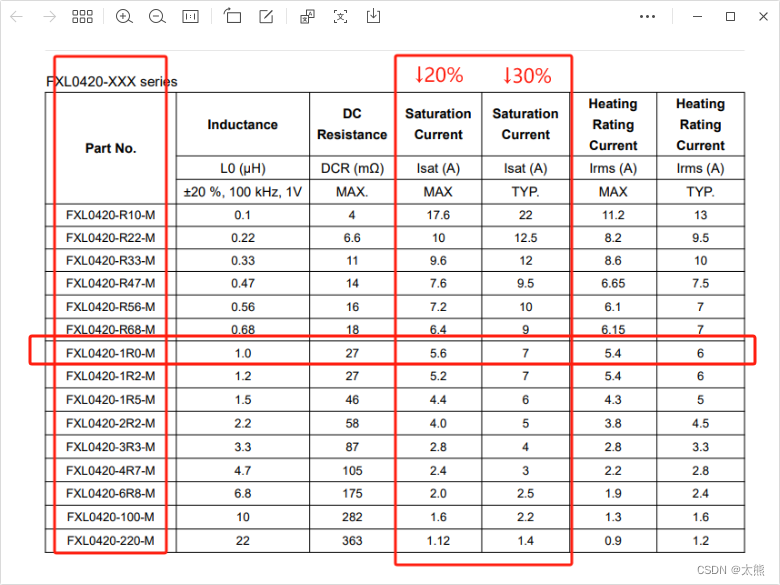The height and width of the screenshot is (585, 780).
Task: Click the 0.56 inductance value
Action: 243,307
